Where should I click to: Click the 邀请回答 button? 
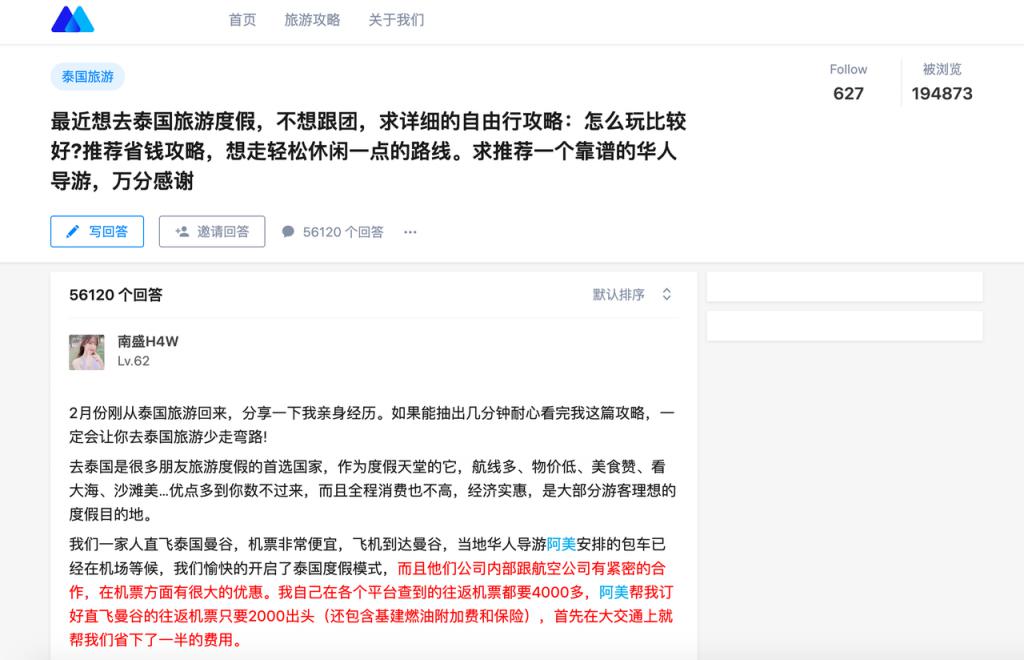tap(212, 231)
